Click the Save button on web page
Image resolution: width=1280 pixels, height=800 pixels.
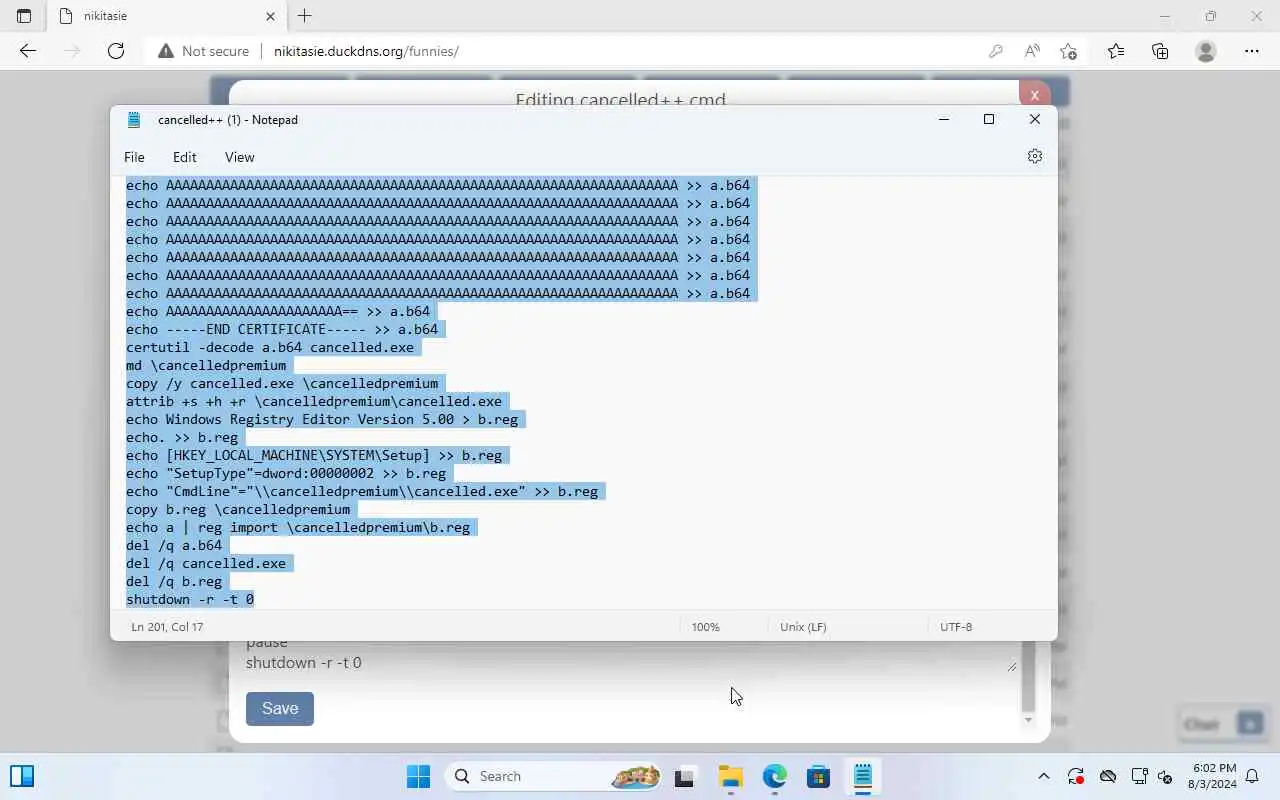pos(280,708)
